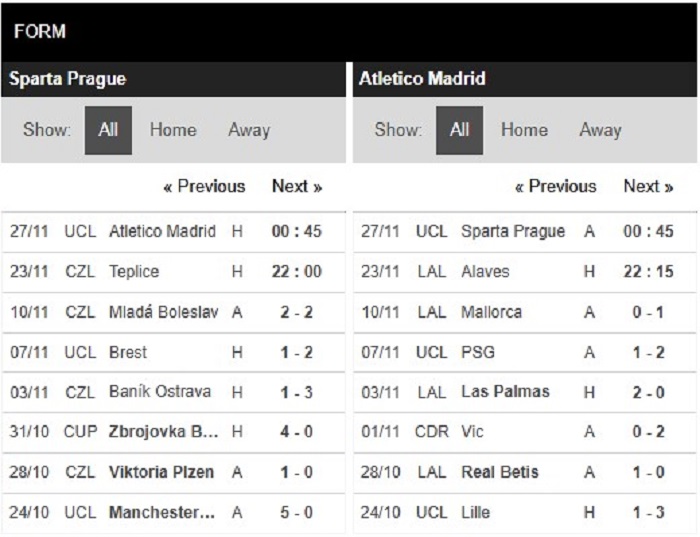Open the Teplice match row
This screenshot has width=700, height=537.
click(x=173, y=272)
